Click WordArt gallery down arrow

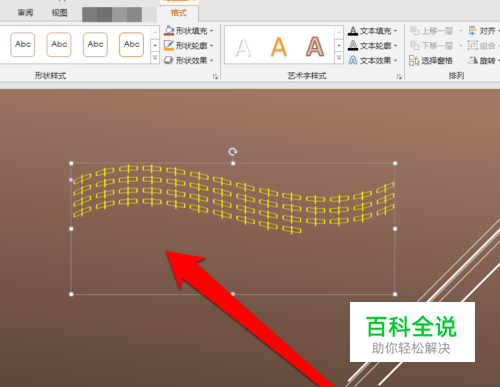[x=339, y=45]
